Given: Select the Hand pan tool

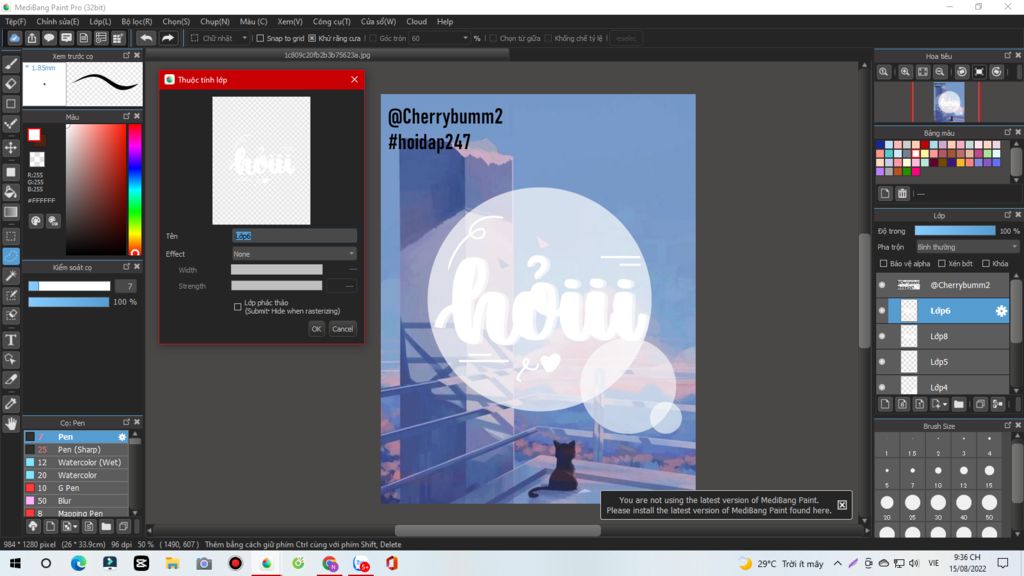Looking at the screenshot, I should (11, 424).
